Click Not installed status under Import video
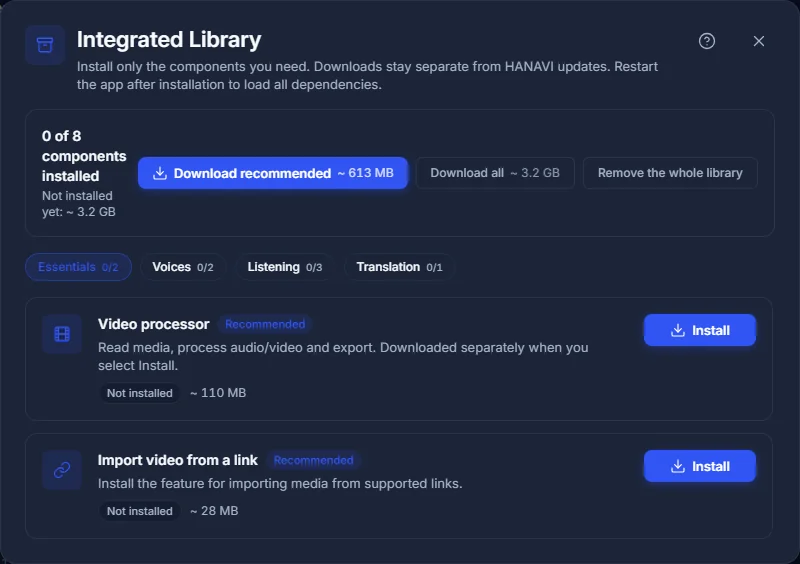Image resolution: width=800 pixels, height=564 pixels. click(139, 511)
